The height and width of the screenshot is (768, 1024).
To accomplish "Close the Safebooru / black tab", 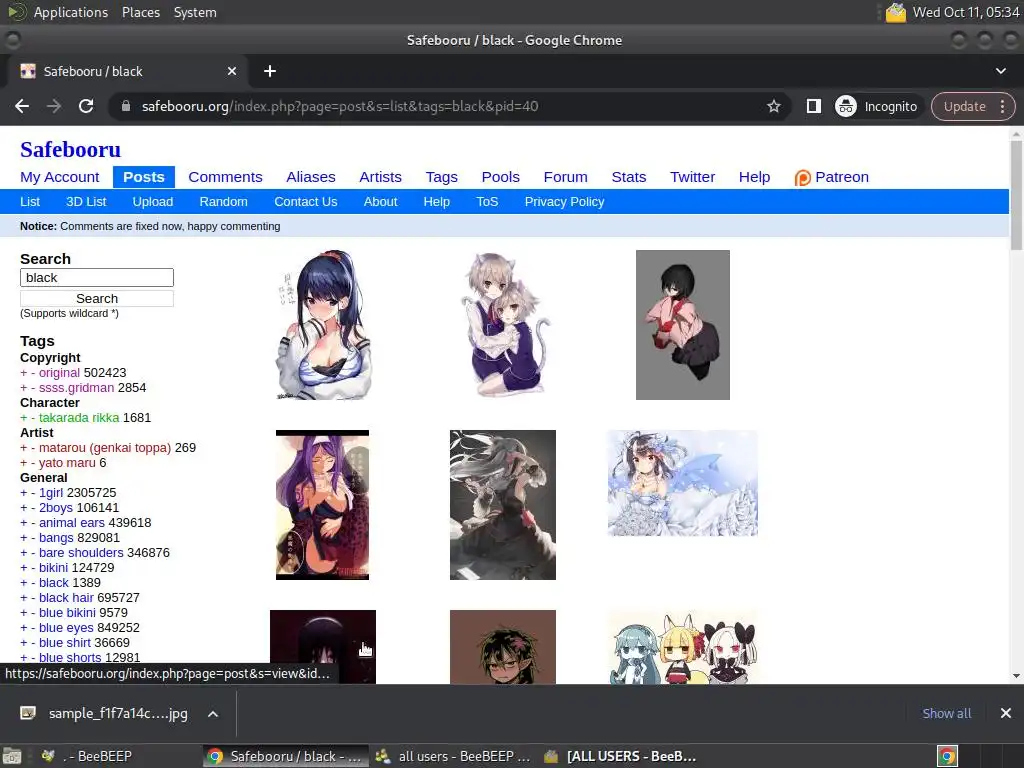I will pyautogui.click(x=232, y=71).
